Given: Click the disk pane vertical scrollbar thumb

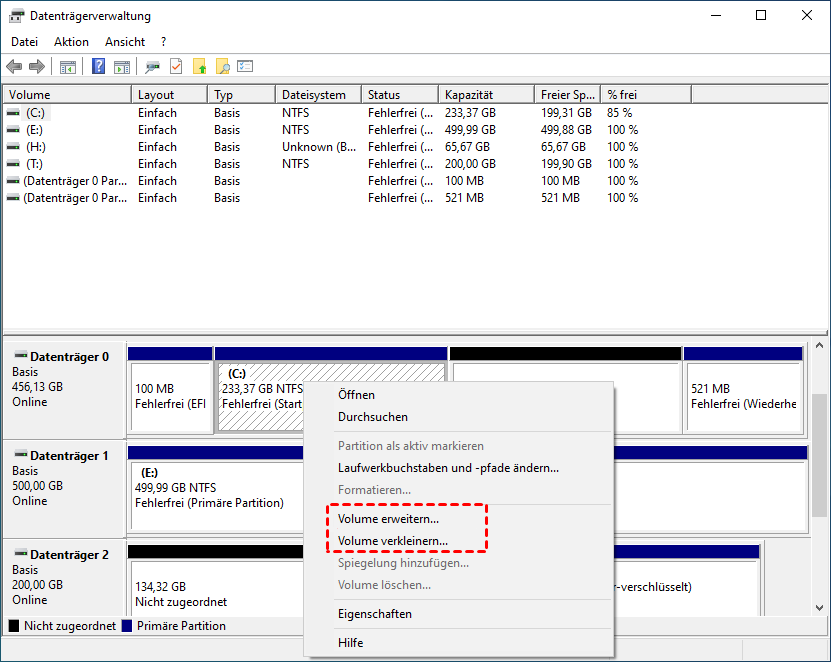Looking at the screenshot, I should (819, 455).
